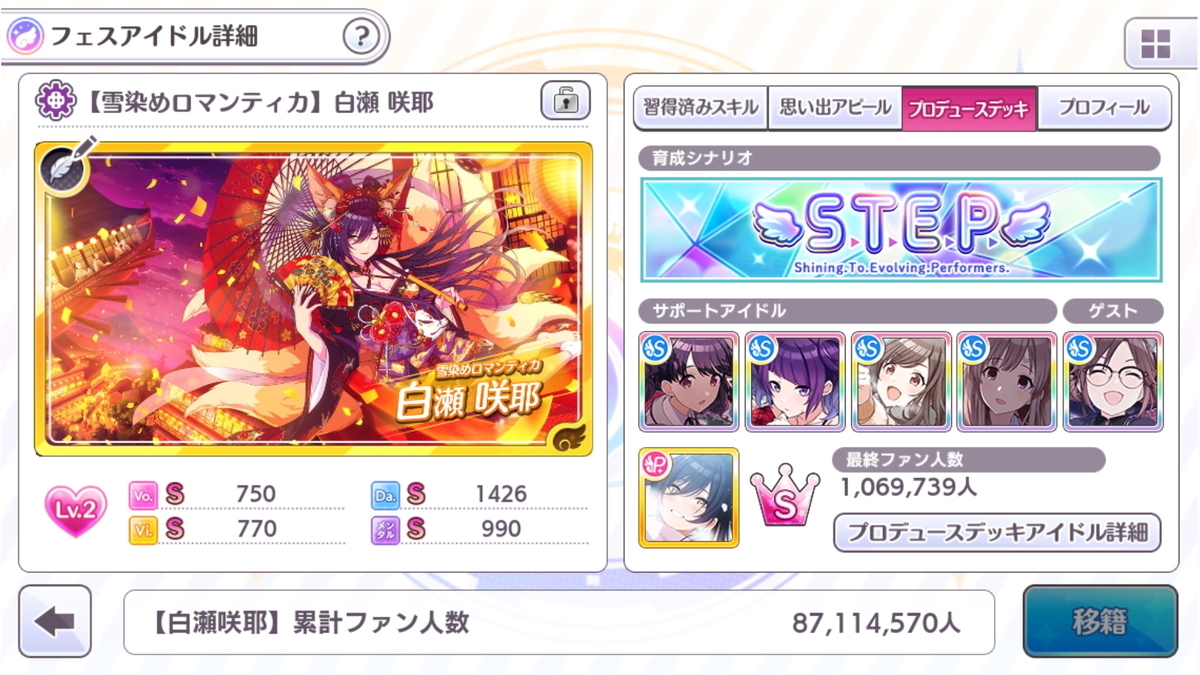Image resolution: width=1200 pixels, height=675 pixels.
Task: Switch to 習得済みスキル tab
Action: 699,107
